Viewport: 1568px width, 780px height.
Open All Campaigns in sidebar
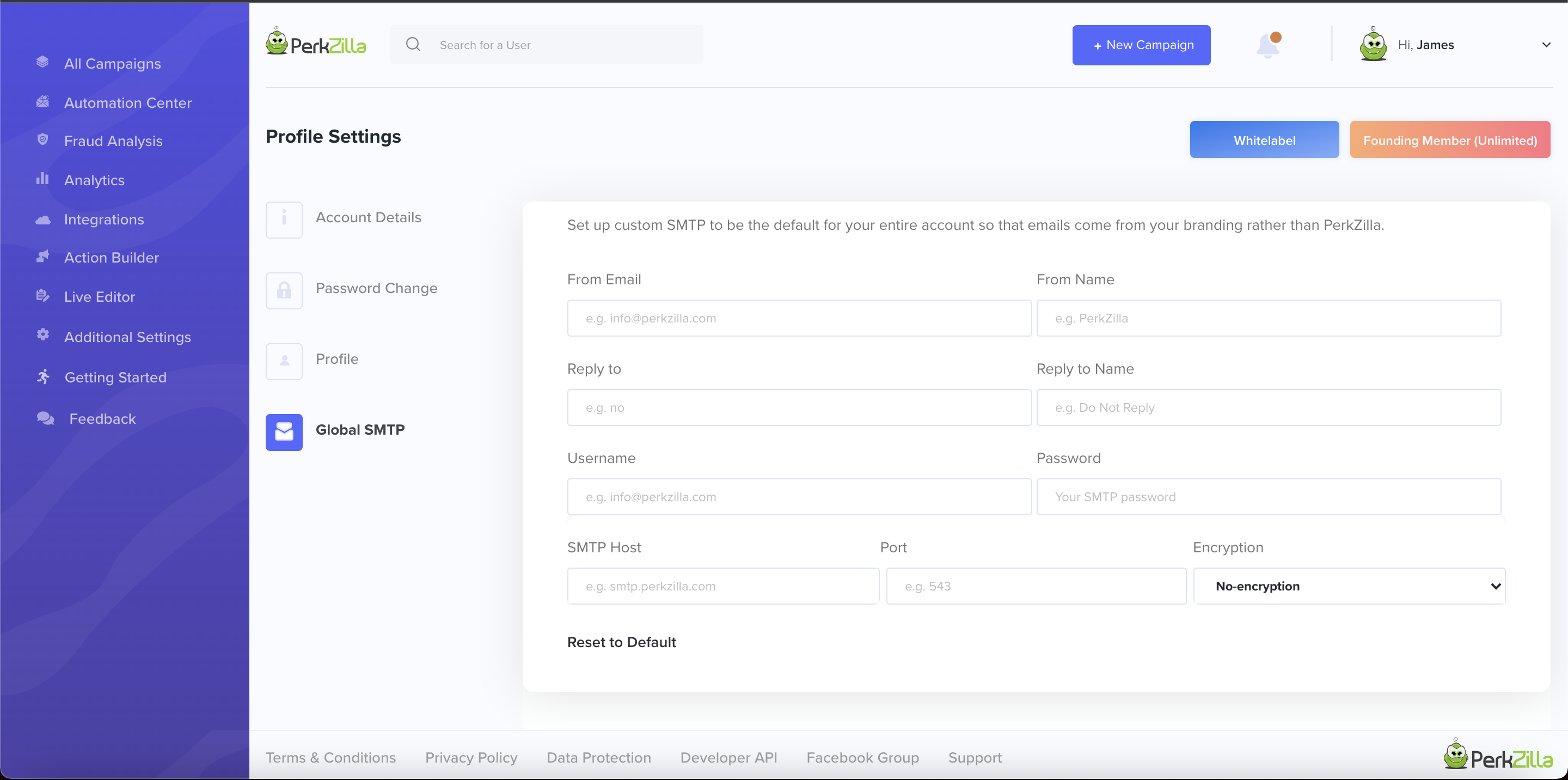[113, 63]
